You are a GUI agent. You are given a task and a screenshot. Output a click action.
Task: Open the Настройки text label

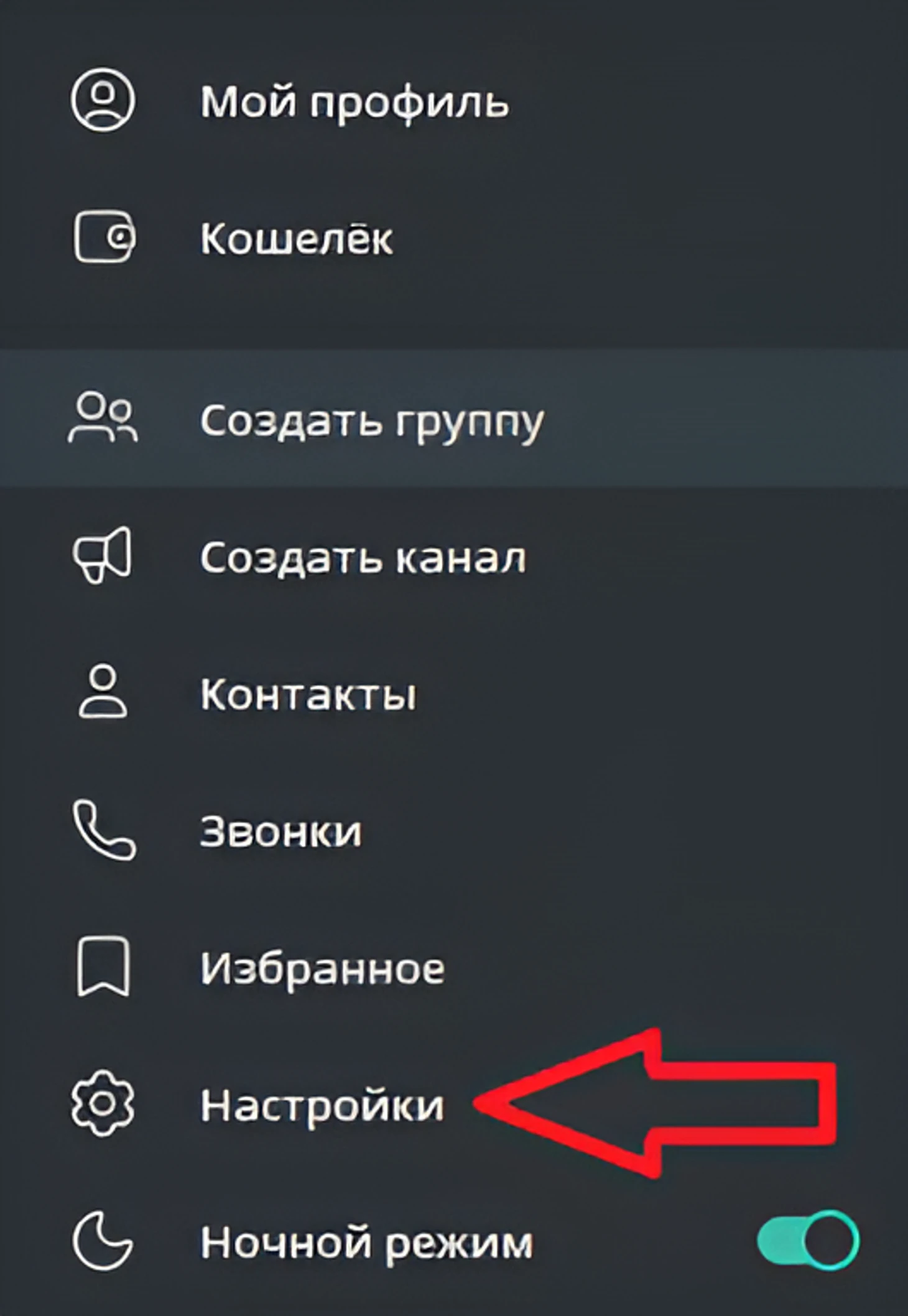tap(322, 1105)
